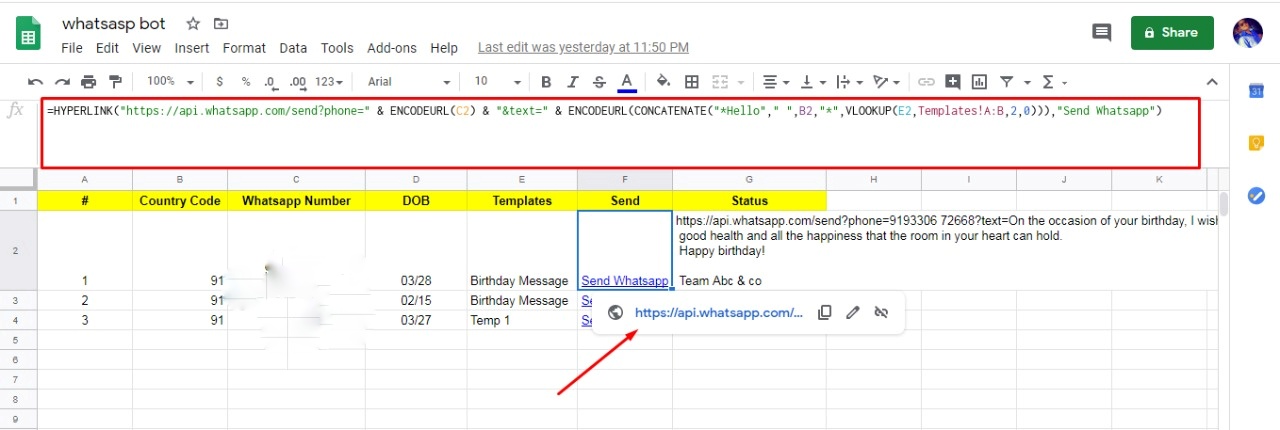Open the Arial font dropdown
The width and height of the screenshot is (1280, 430).
coord(408,82)
